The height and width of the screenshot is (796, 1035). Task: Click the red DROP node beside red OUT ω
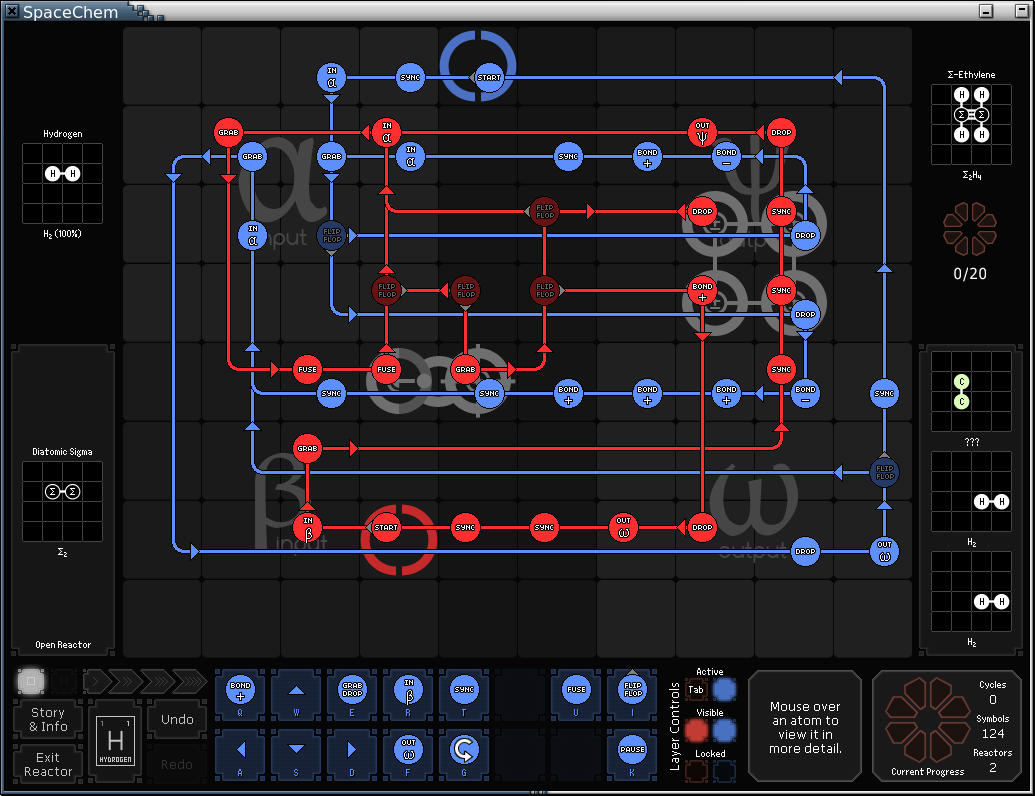pyautogui.click(x=702, y=527)
